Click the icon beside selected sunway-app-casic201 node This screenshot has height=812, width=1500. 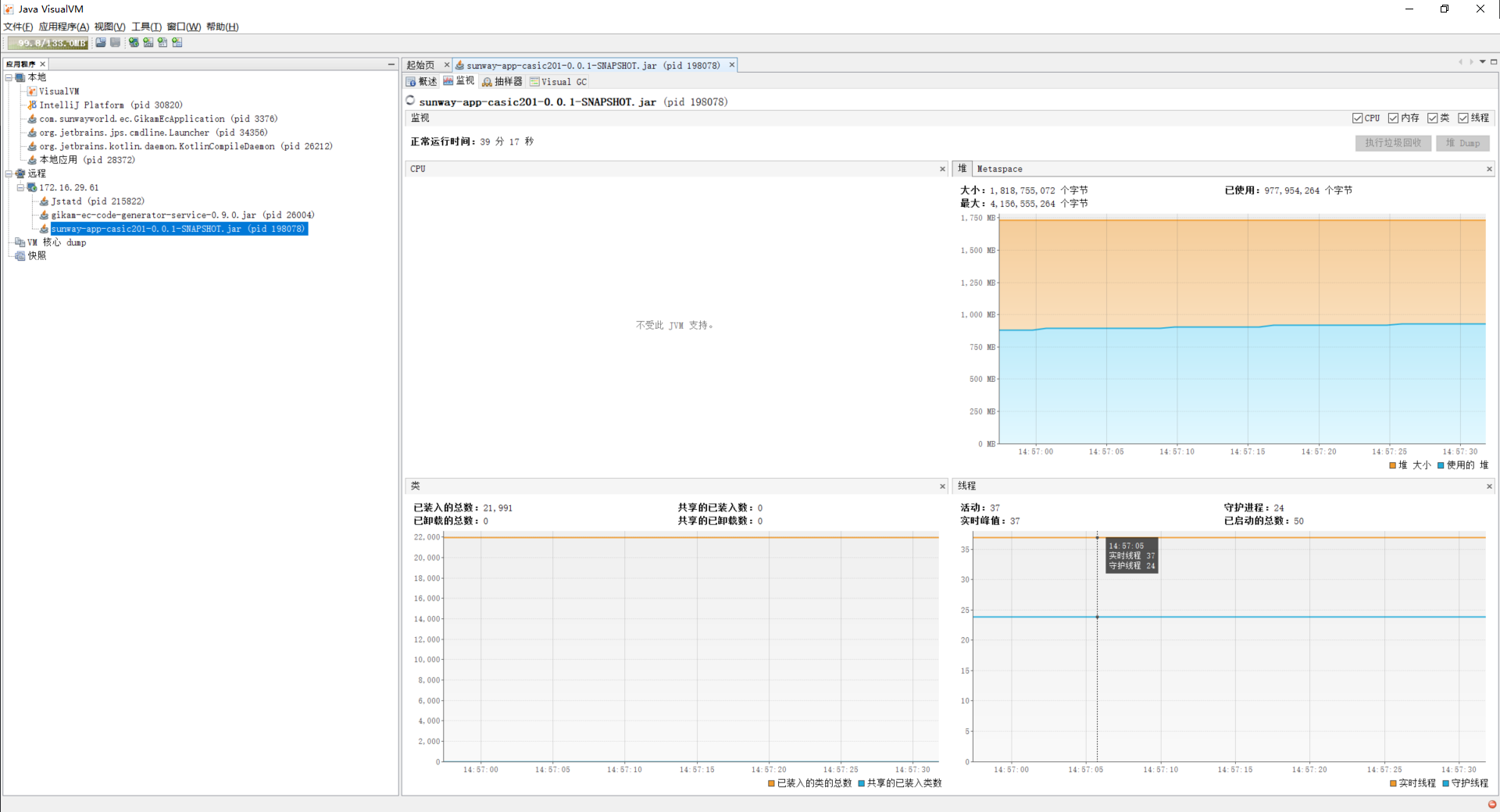tap(44, 229)
